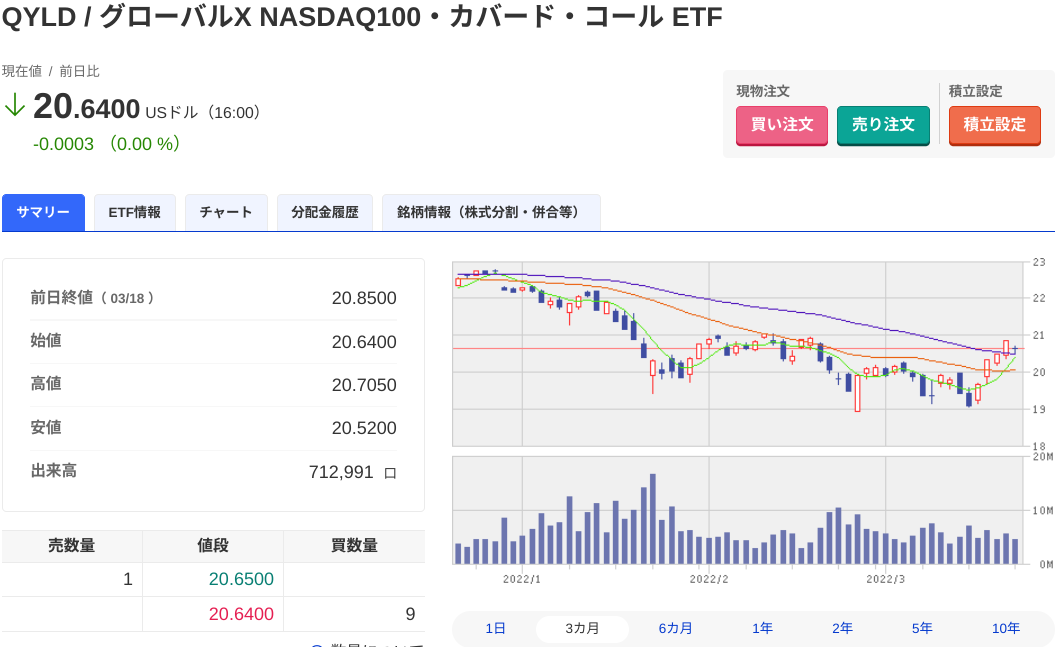The image size is (1062, 647).
Task: Click the 売り注文 sell order button
Action: [x=883, y=125]
